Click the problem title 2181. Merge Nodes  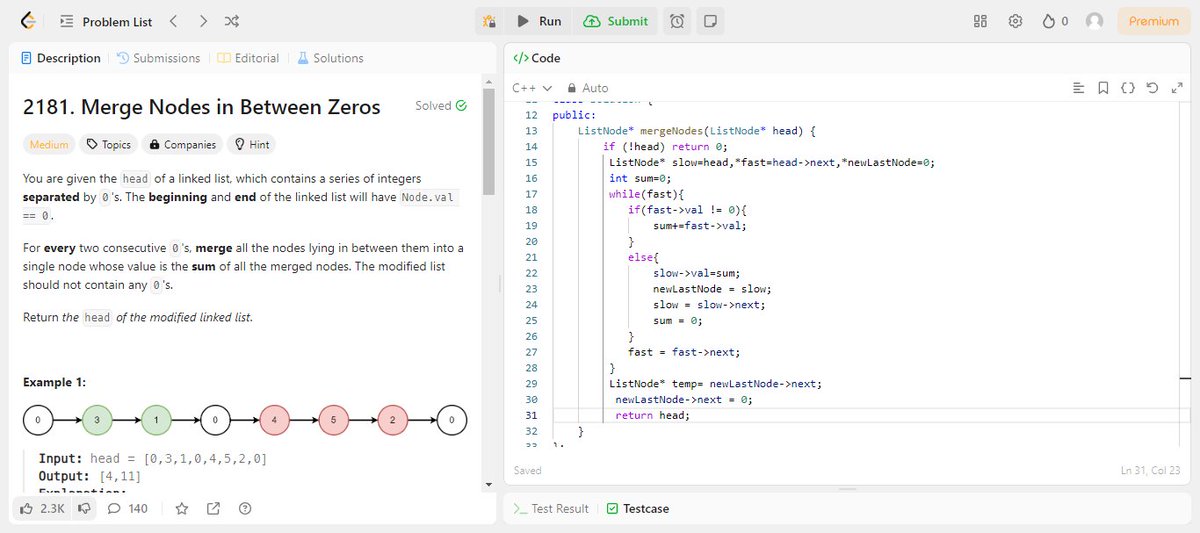(x=202, y=107)
